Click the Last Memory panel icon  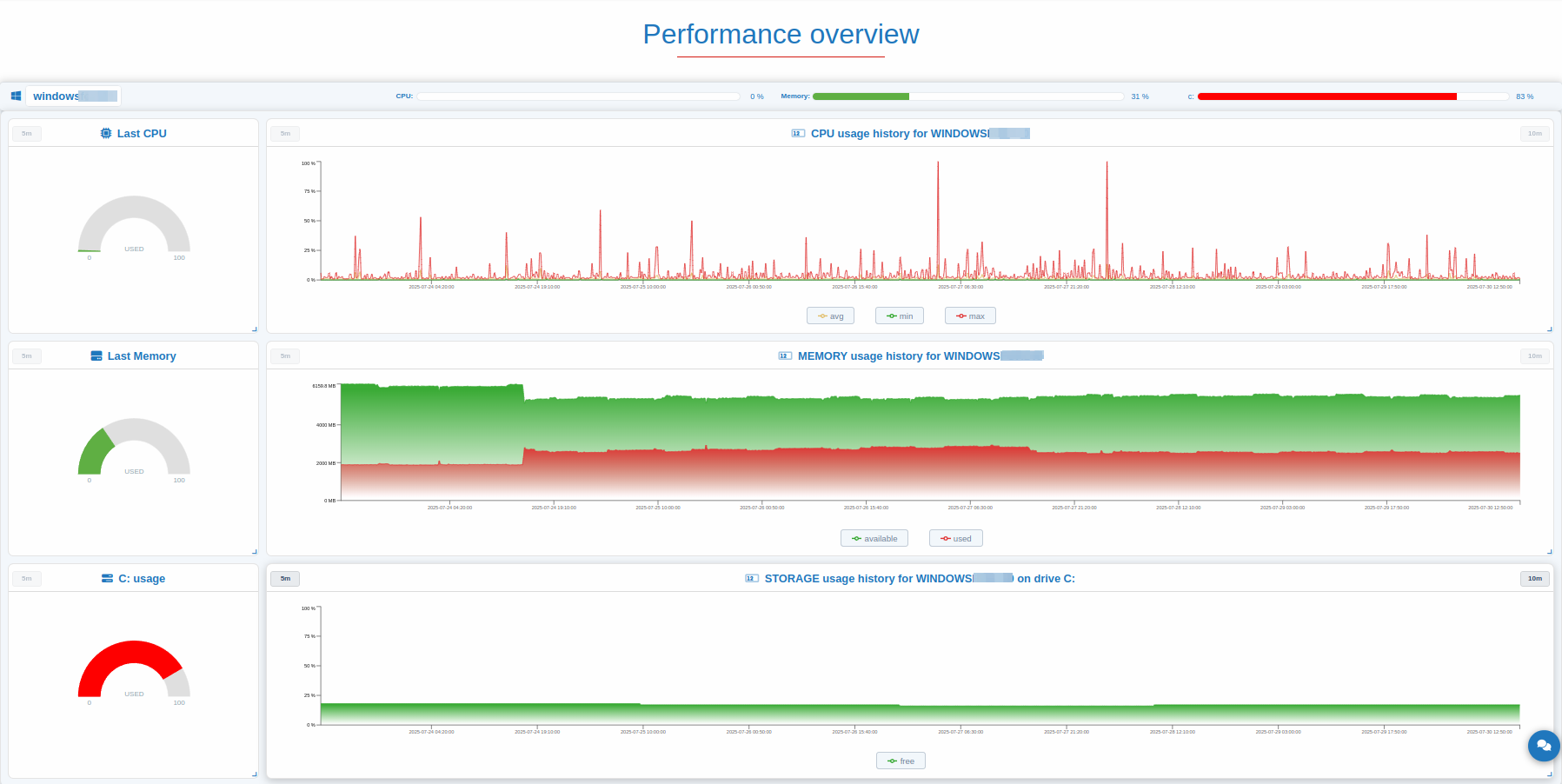pos(96,356)
